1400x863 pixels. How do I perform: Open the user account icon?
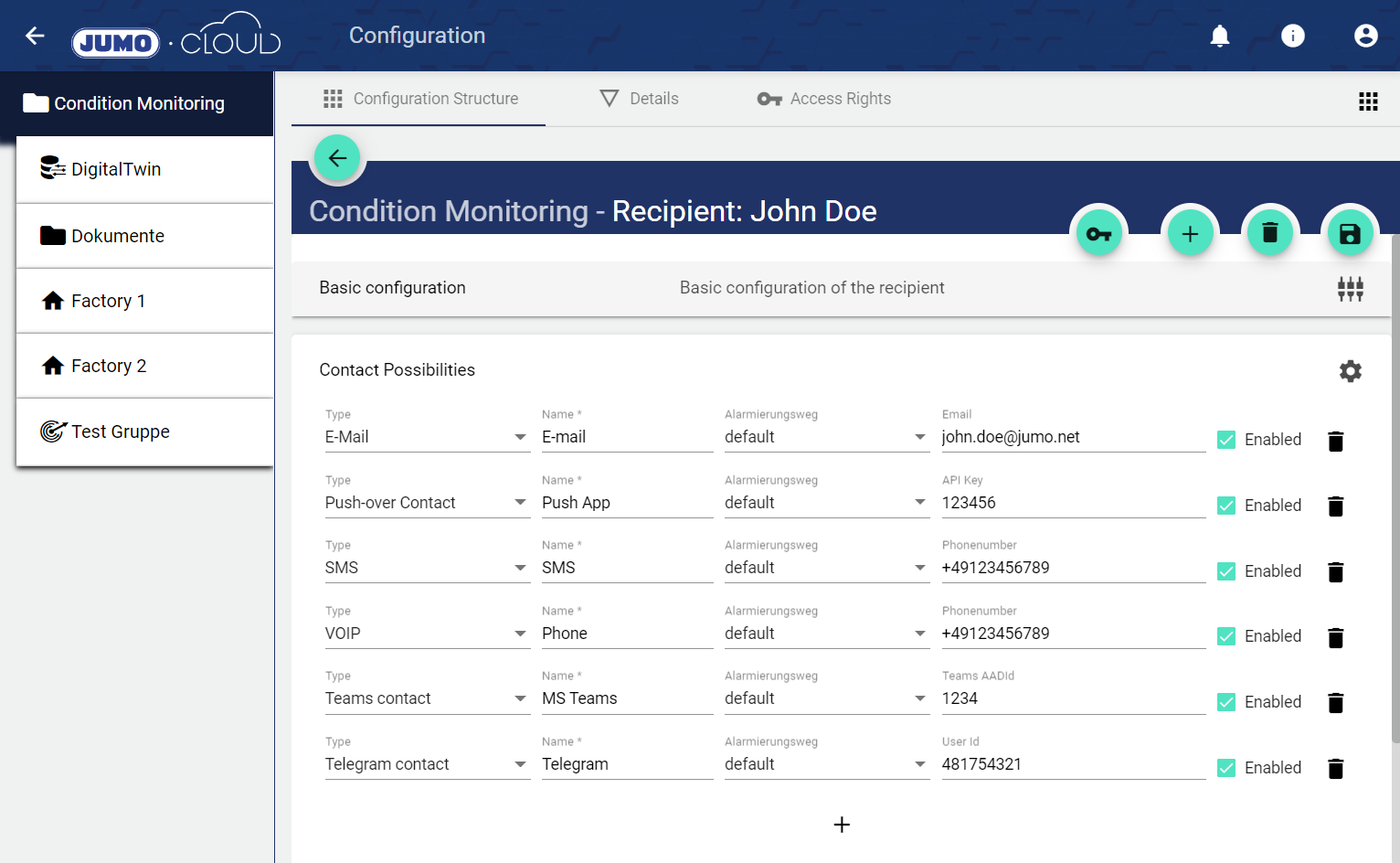point(1365,36)
